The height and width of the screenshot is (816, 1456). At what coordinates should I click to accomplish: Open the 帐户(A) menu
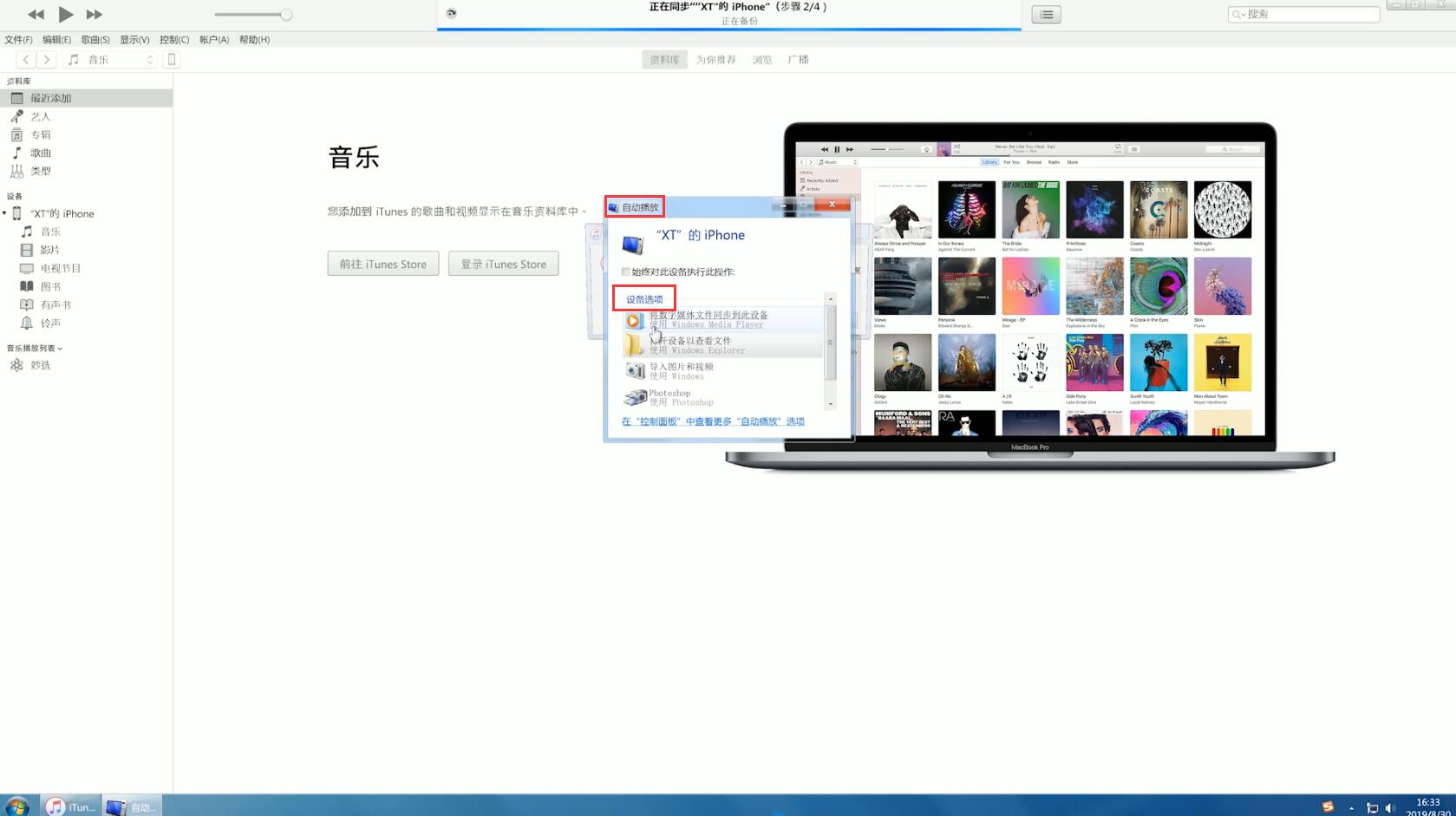(x=214, y=40)
